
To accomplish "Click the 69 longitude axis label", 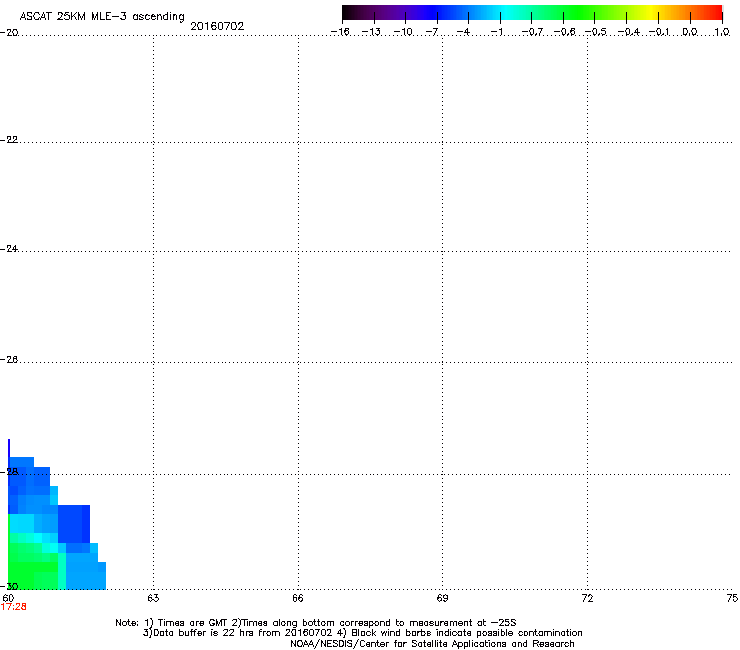I will click(442, 599).
